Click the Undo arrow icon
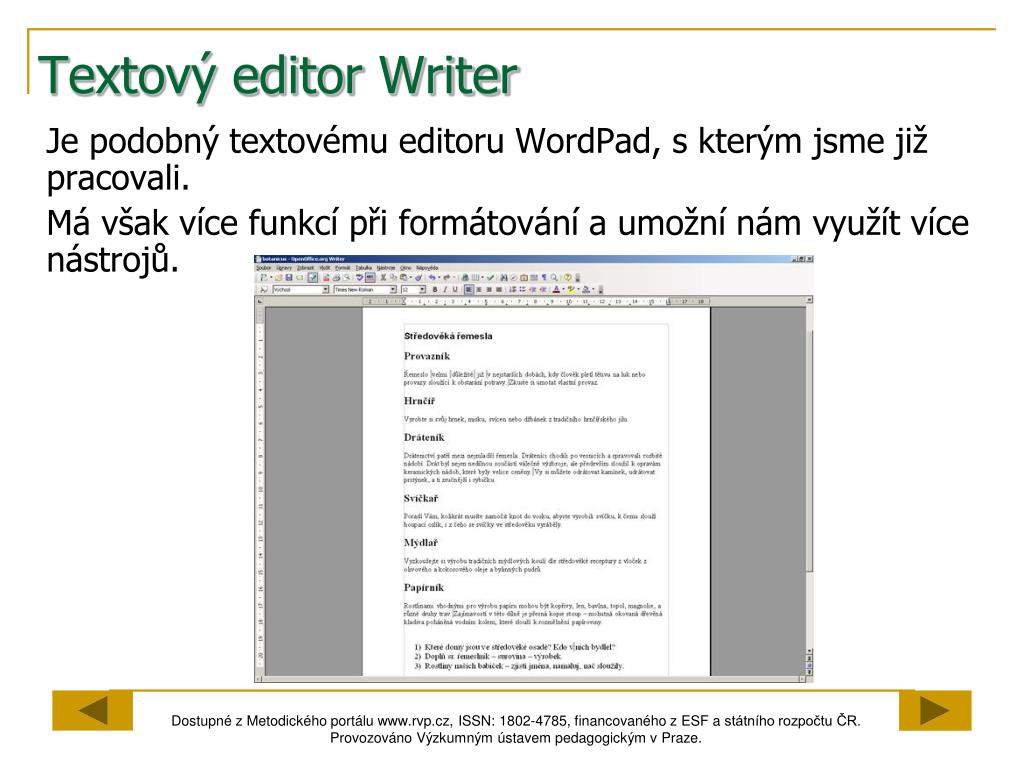 pos(432,277)
